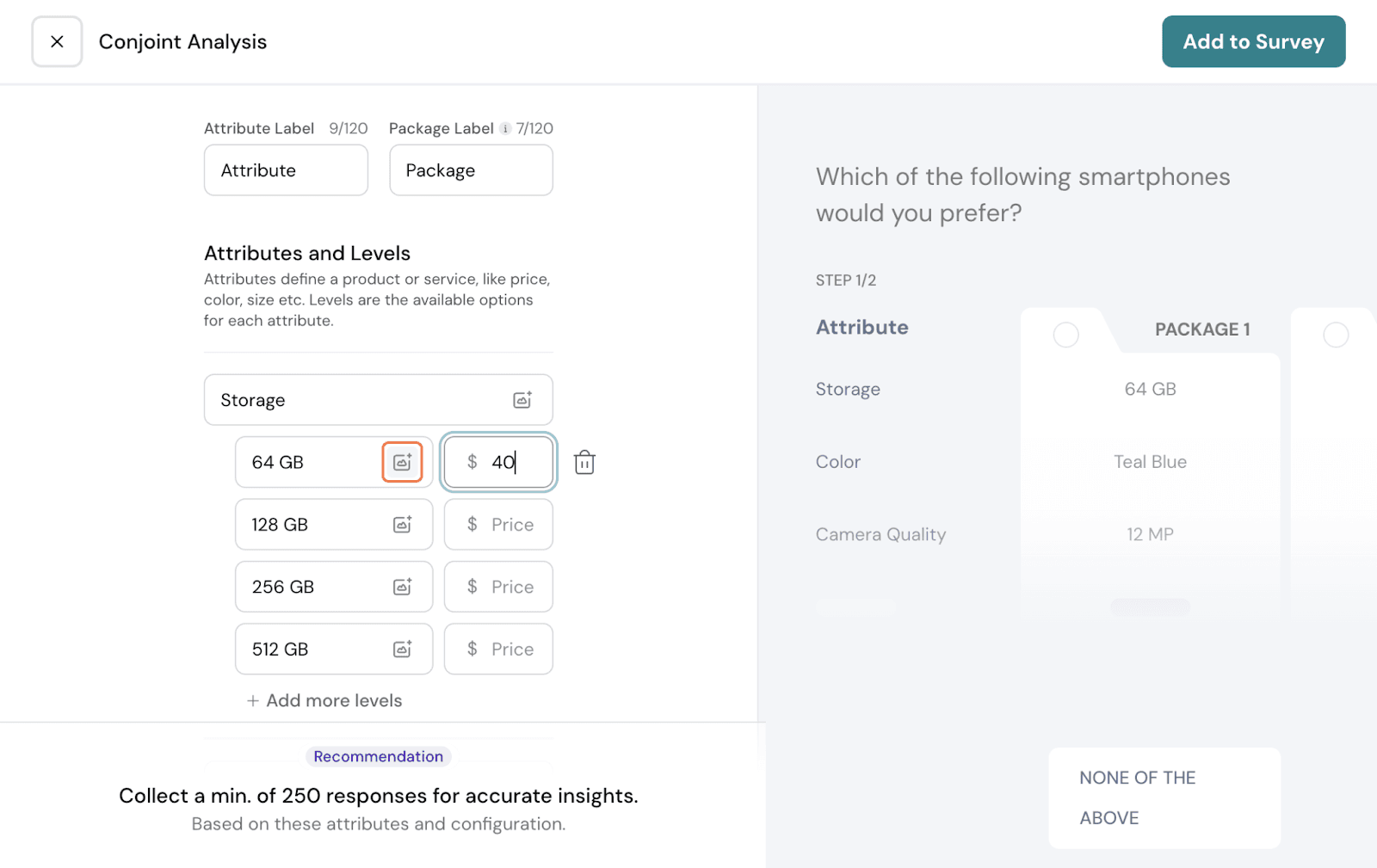Add image to 256 GB level
Image resolution: width=1377 pixels, height=868 pixels.
[402, 587]
